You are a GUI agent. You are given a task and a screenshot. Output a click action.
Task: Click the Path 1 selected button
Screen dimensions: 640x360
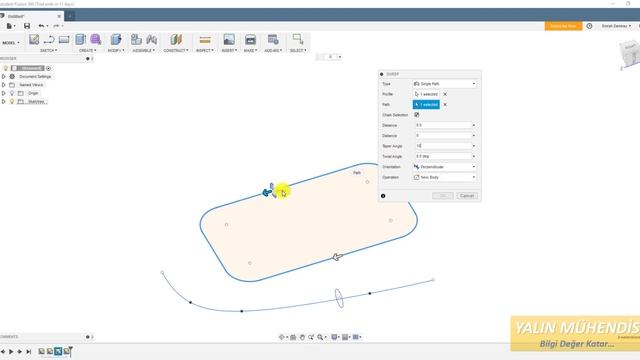point(426,105)
